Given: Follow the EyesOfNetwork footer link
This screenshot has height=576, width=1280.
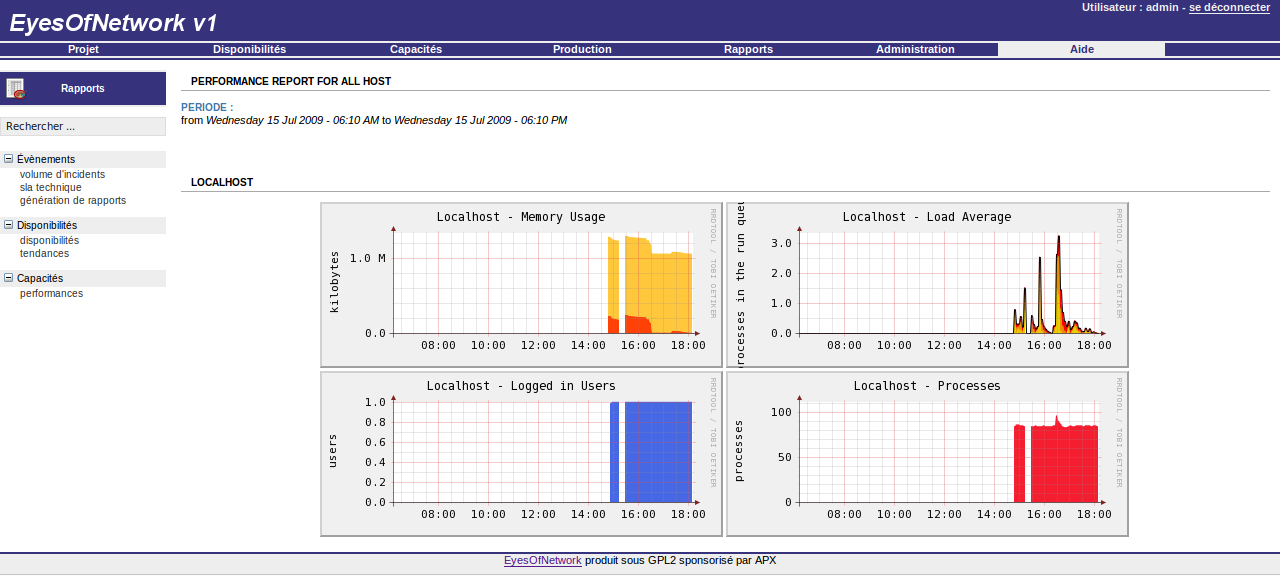Looking at the screenshot, I should [542, 560].
